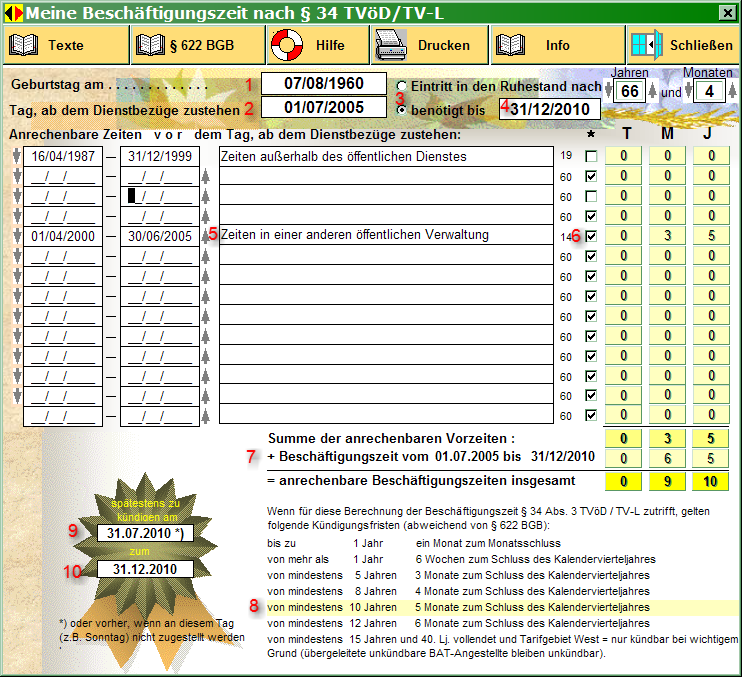Click the Jahren value field 66
This screenshot has width=742, height=677.
pyautogui.click(x=630, y=91)
